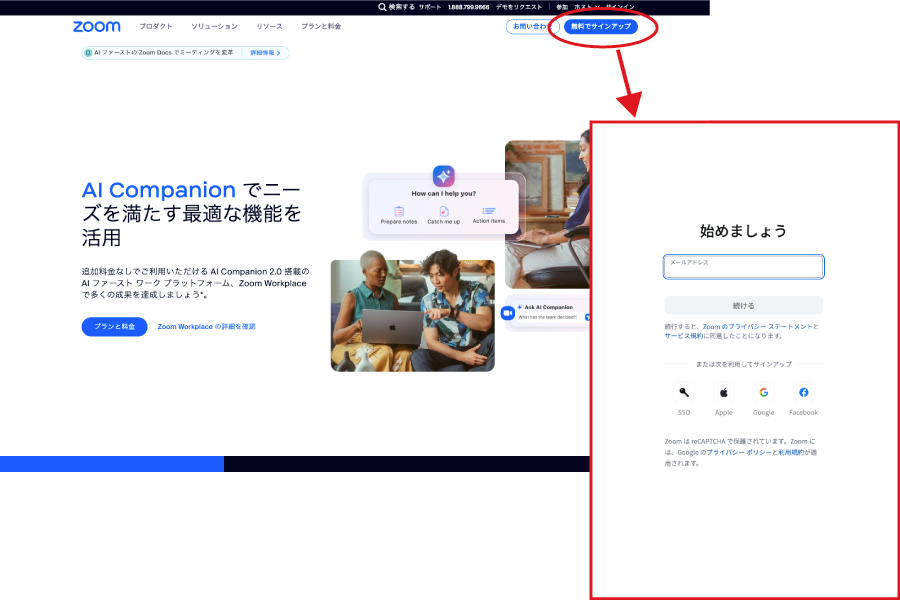Click the Catch me up icon

(x=444, y=211)
